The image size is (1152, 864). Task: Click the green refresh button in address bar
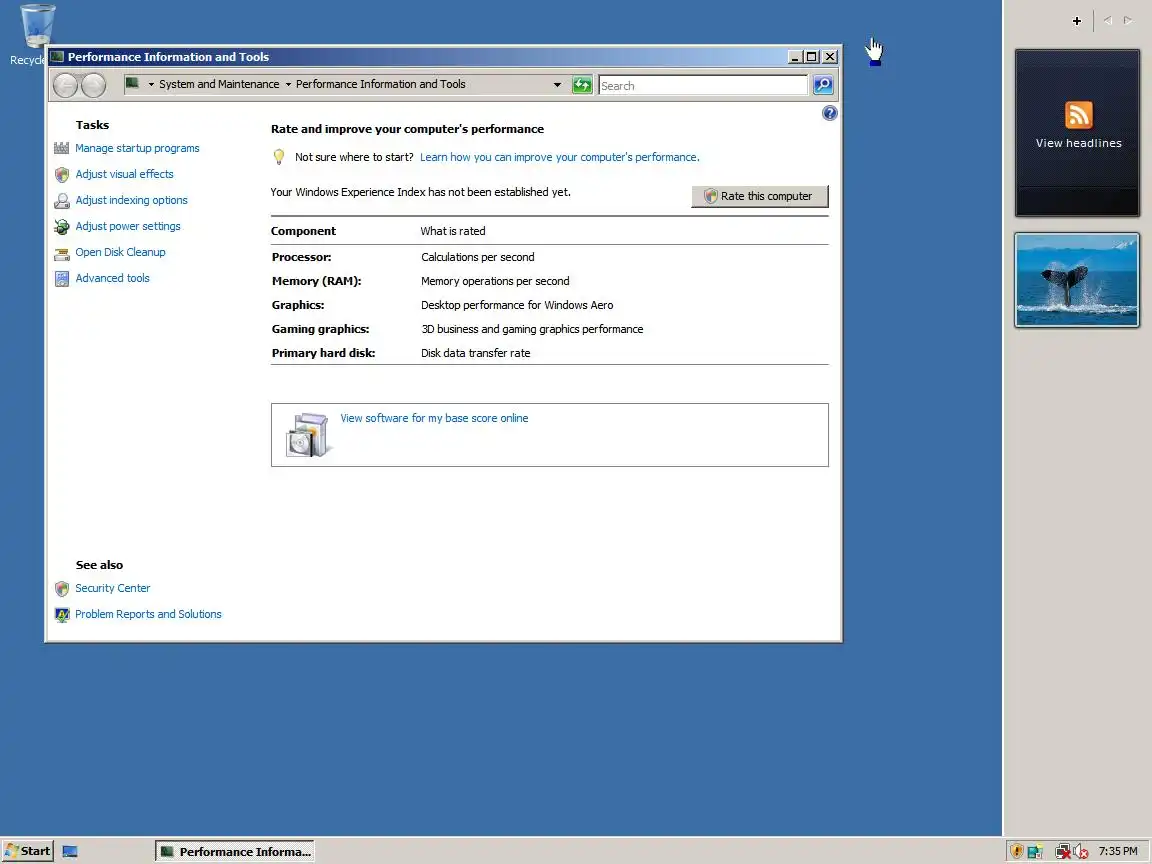pos(582,85)
